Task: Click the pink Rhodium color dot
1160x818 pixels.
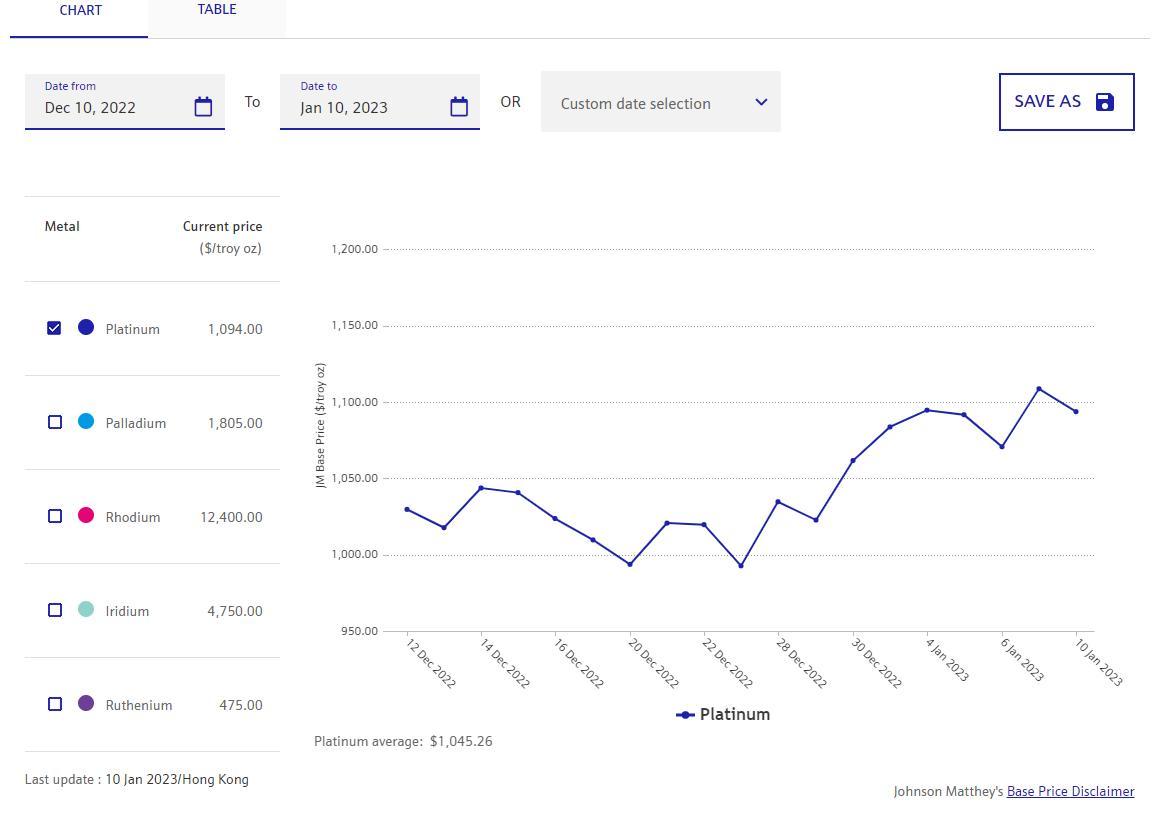Action: click(x=86, y=516)
